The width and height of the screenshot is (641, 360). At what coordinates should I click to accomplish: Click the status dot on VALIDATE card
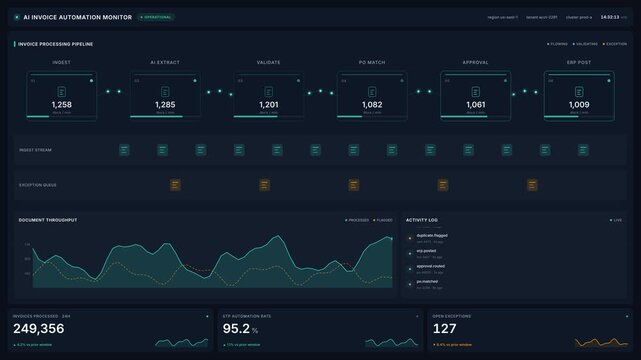coord(298,81)
